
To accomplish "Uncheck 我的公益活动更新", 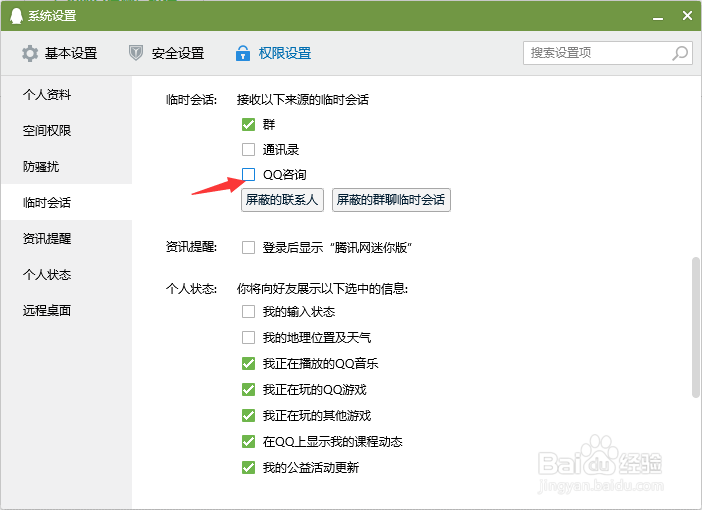I will click(248, 467).
